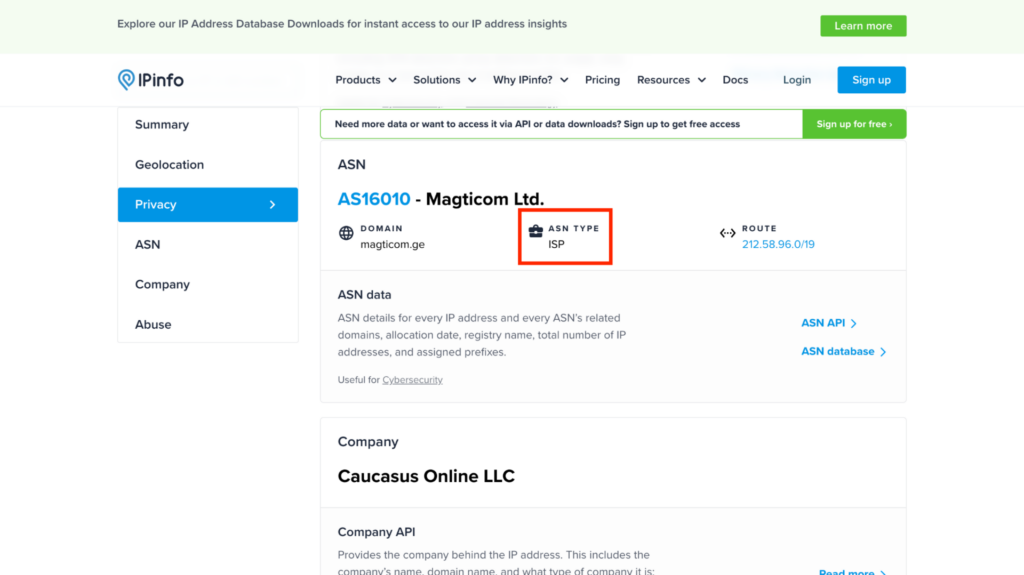Expand the Resources dropdown
The height and width of the screenshot is (575, 1024).
[x=671, y=80]
